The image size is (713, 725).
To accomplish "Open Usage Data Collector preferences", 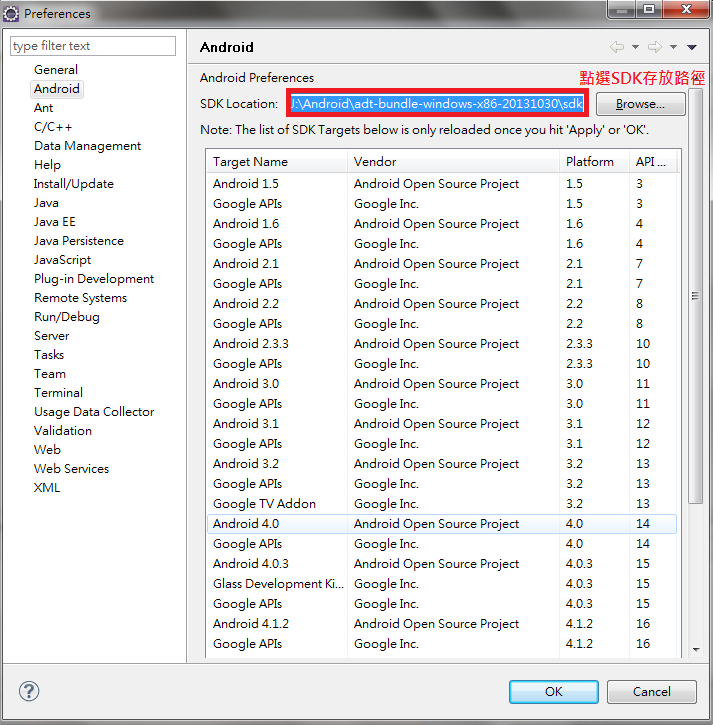I will pos(94,412).
